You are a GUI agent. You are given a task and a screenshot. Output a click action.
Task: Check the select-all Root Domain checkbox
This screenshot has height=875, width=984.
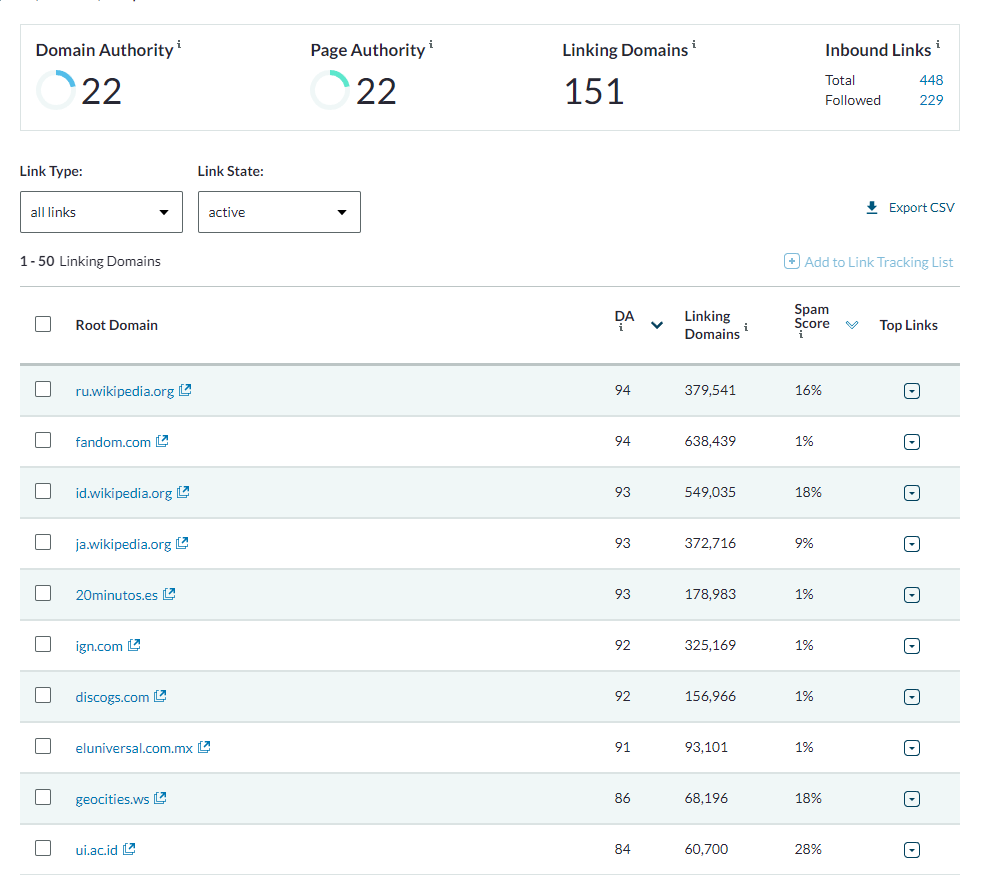(43, 324)
